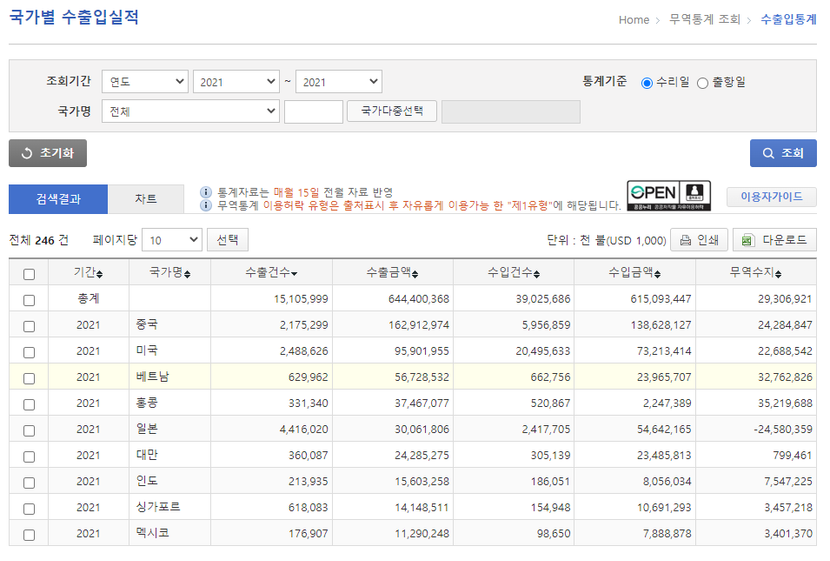Click the 선택 button next to page size

point(228,240)
